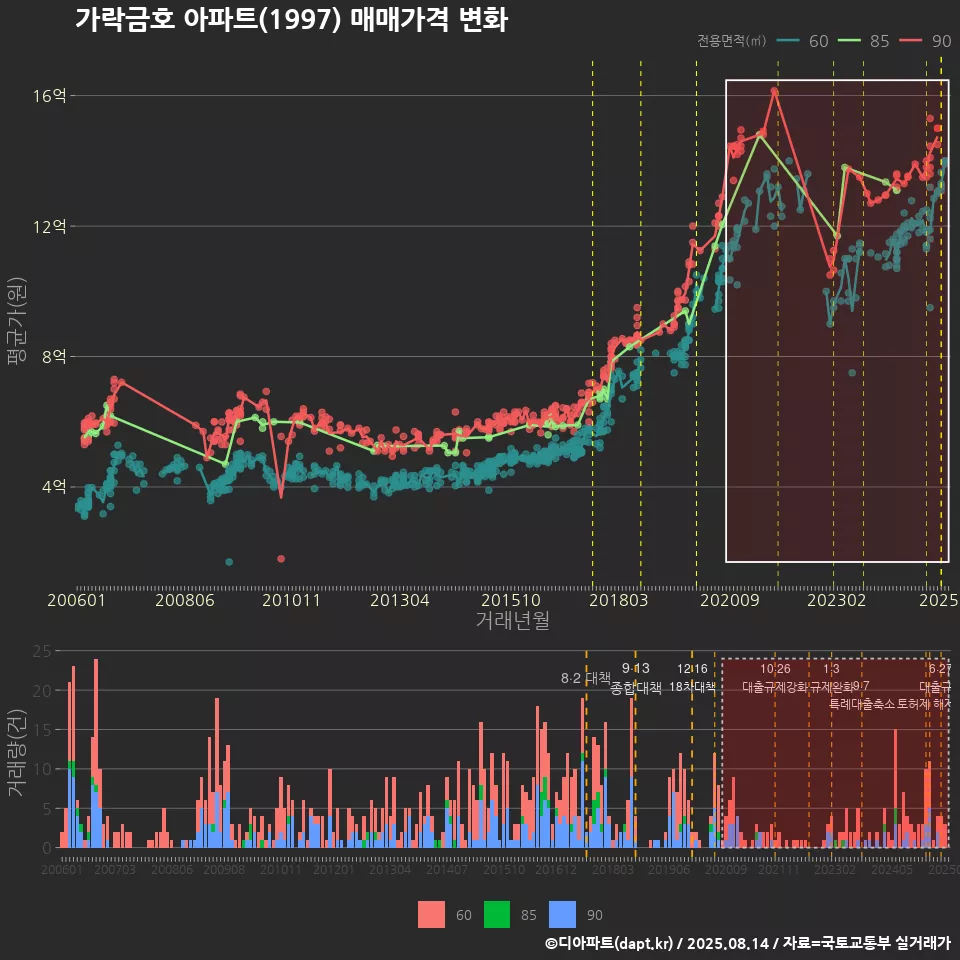960x960 pixels.
Task: Click 201803 on the price chart axis
Action: click(618, 600)
